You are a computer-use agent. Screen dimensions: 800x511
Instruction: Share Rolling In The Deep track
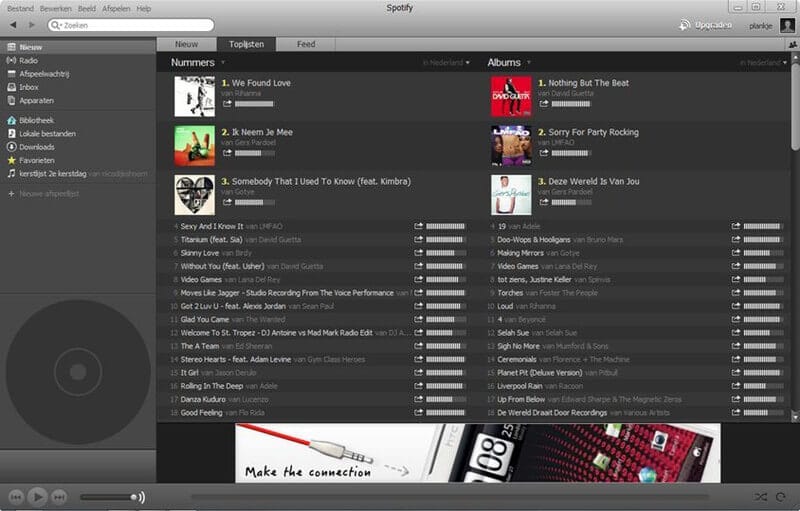point(419,386)
